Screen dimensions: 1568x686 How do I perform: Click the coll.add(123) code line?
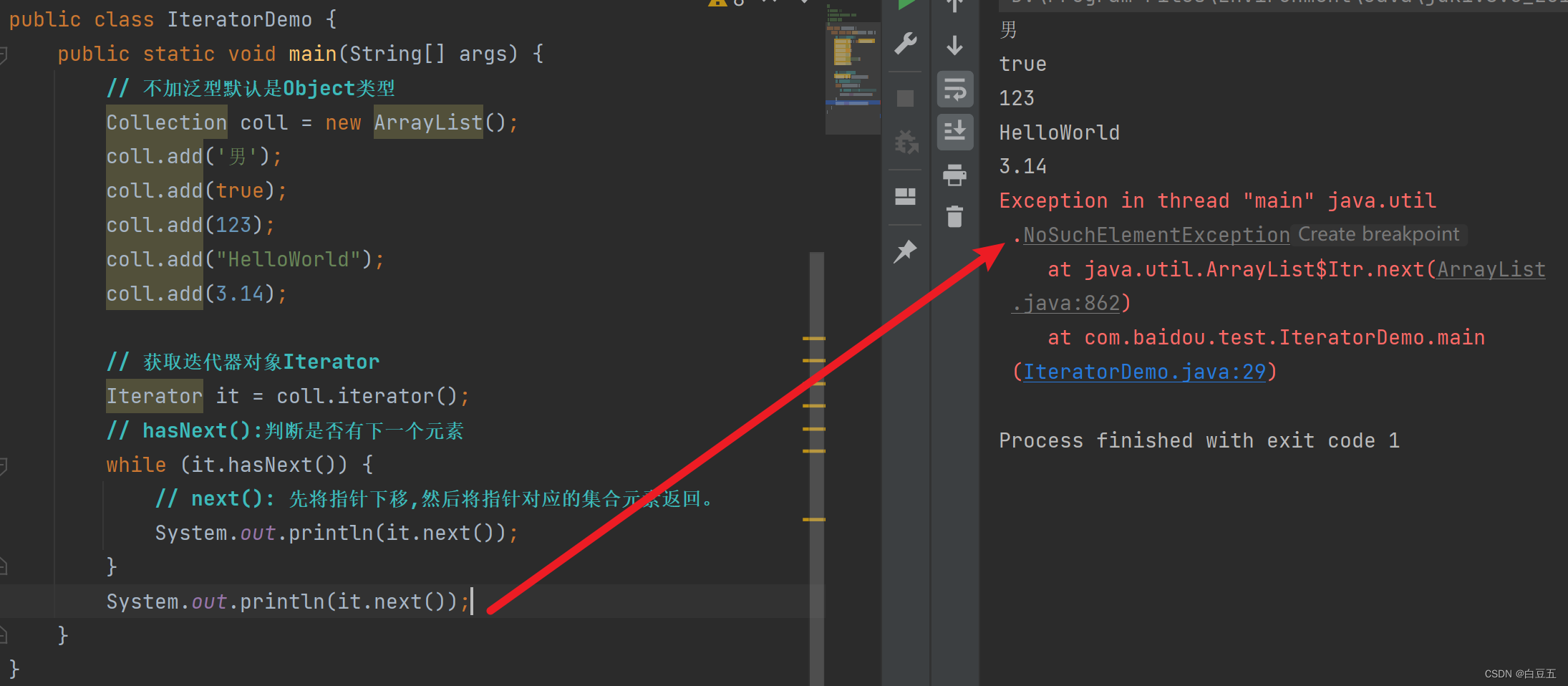[x=190, y=225]
